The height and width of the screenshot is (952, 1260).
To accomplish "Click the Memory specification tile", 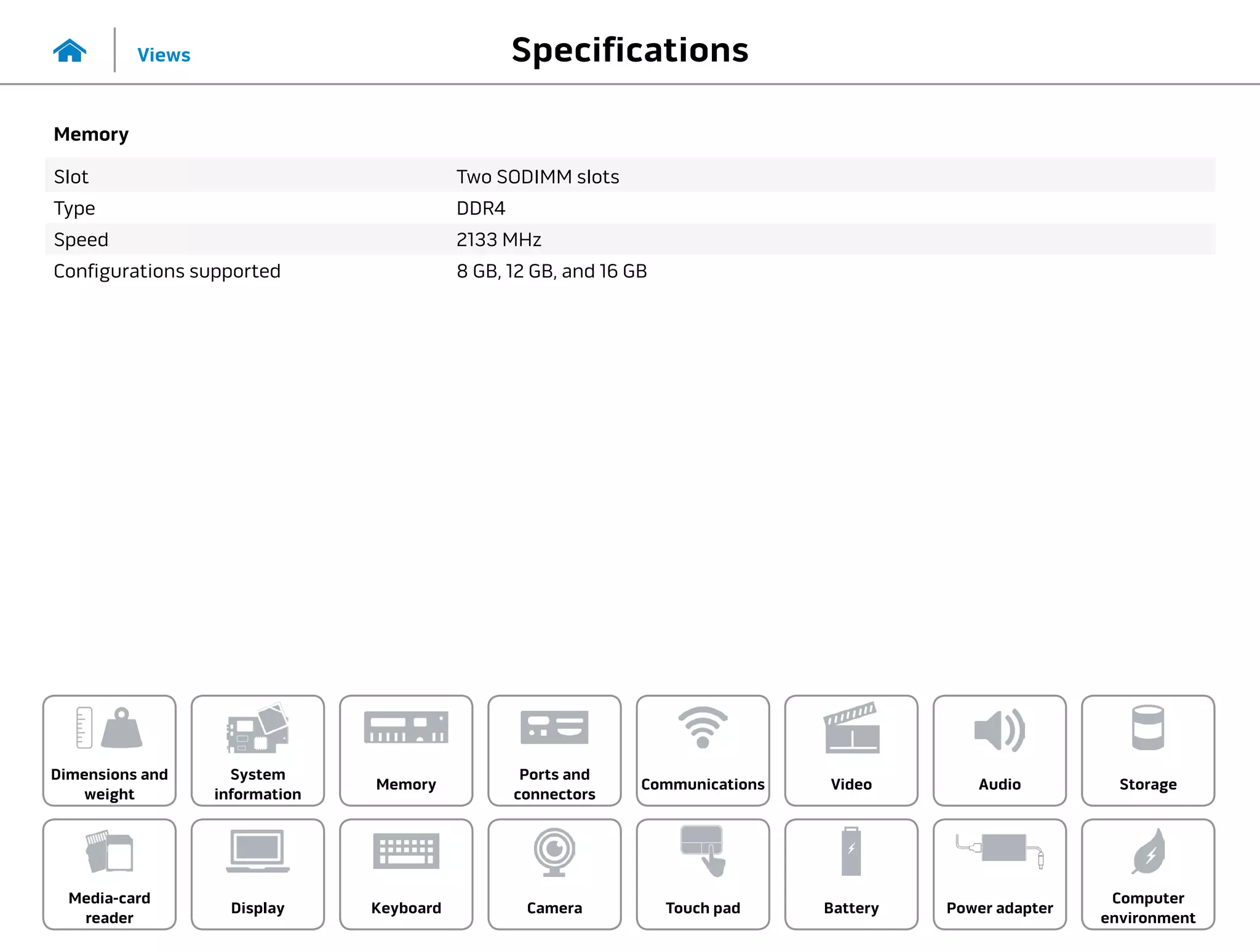I will [x=406, y=750].
